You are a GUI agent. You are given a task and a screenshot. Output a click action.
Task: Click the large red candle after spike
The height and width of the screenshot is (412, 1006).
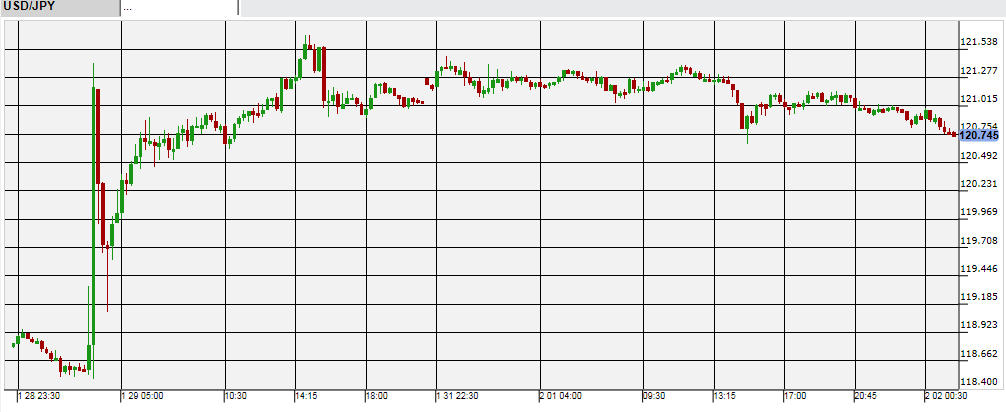pyautogui.click(x=99, y=135)
